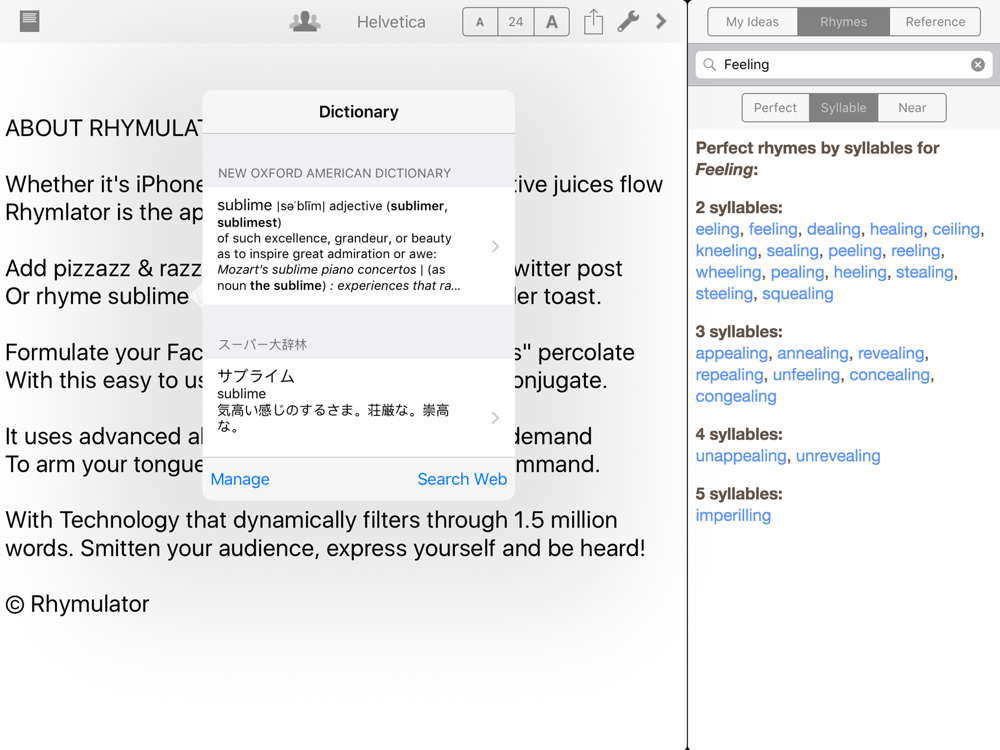Collapse side panel with chevron arrow

click(x=661, y=22)
